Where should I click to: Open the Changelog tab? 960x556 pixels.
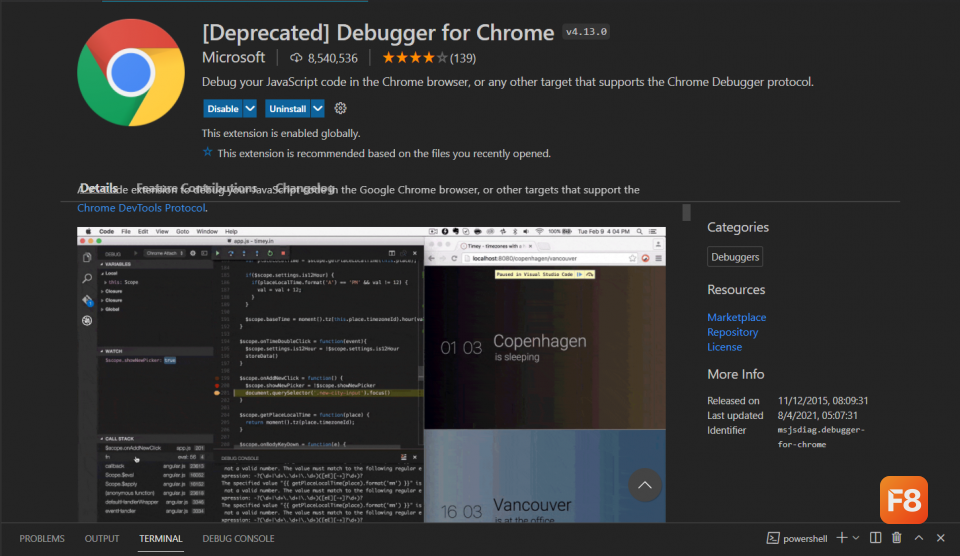tap(305, 188)
